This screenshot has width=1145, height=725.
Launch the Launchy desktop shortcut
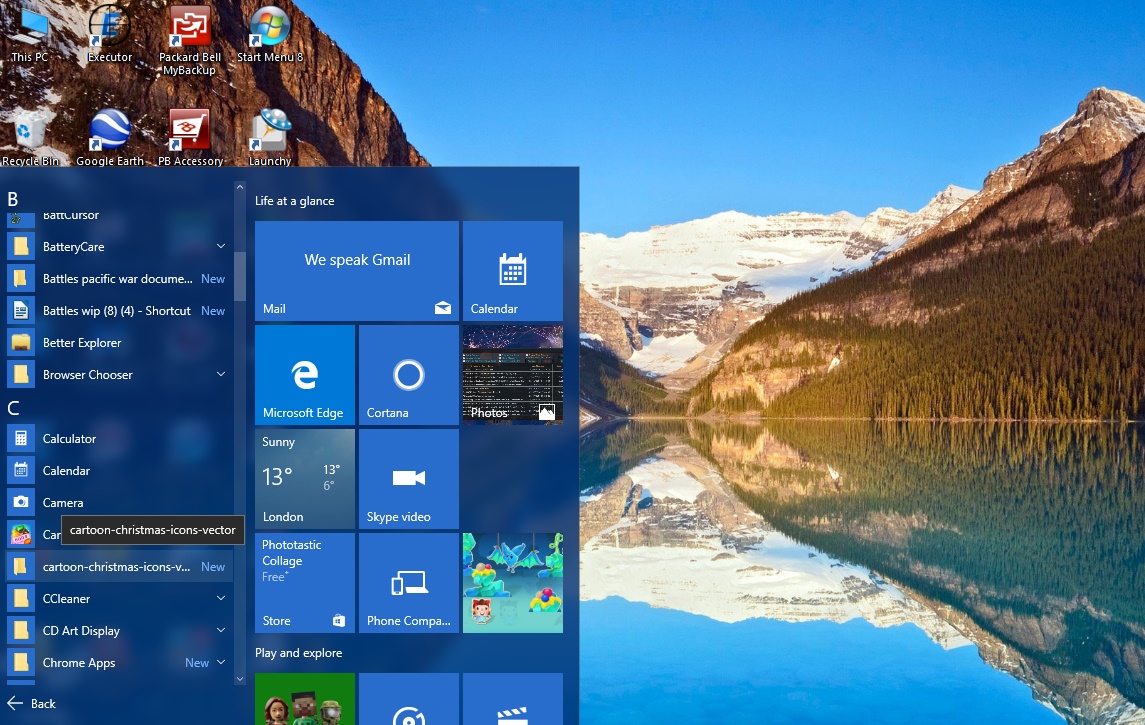269,137
